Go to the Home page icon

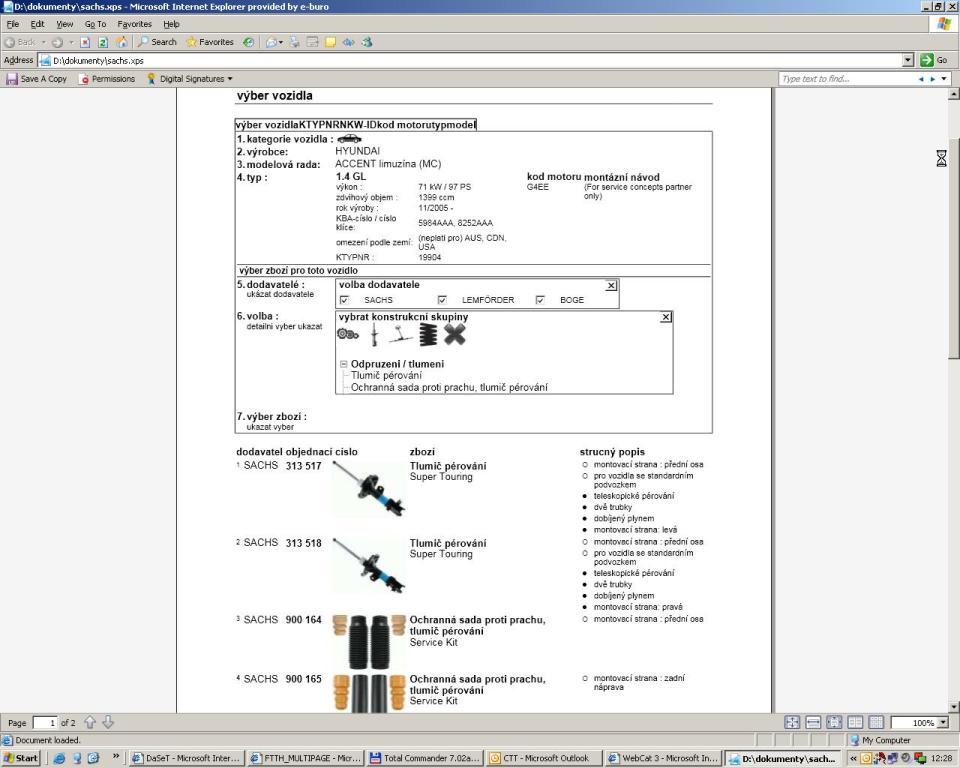(122, 42)
